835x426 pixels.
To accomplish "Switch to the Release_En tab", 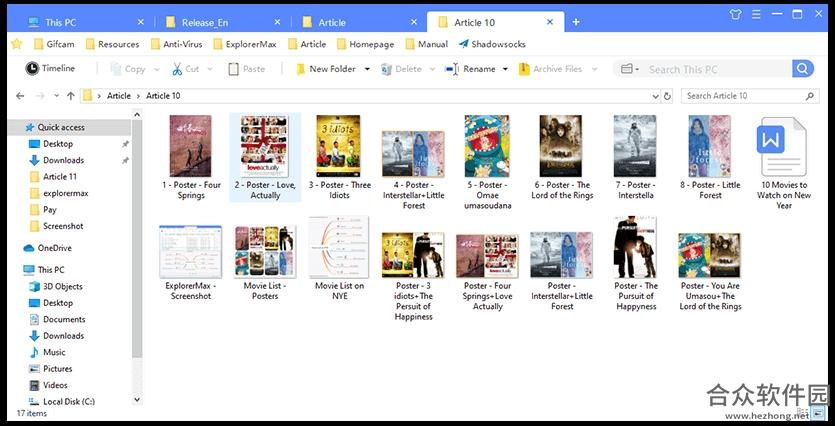I will [x=223, y=22].
